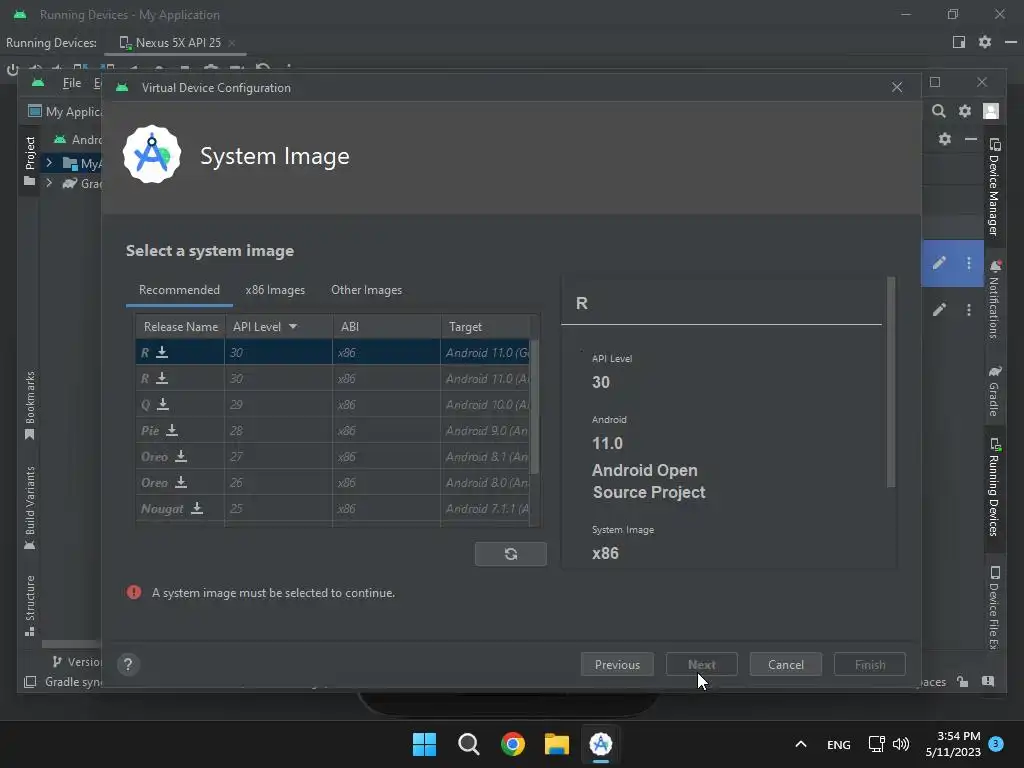The image size is (1024, 768).
Task: Click the system image table scrollbar
Action: (534, 406)
